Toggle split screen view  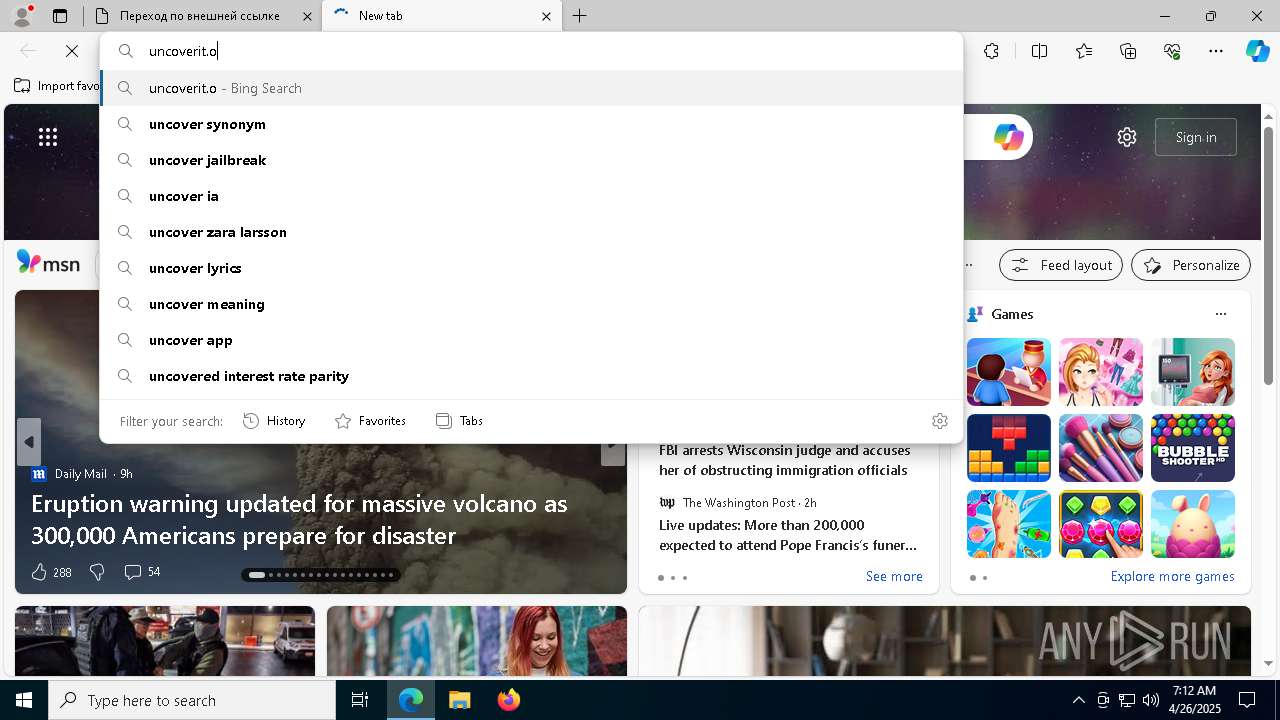[1039, 51]
